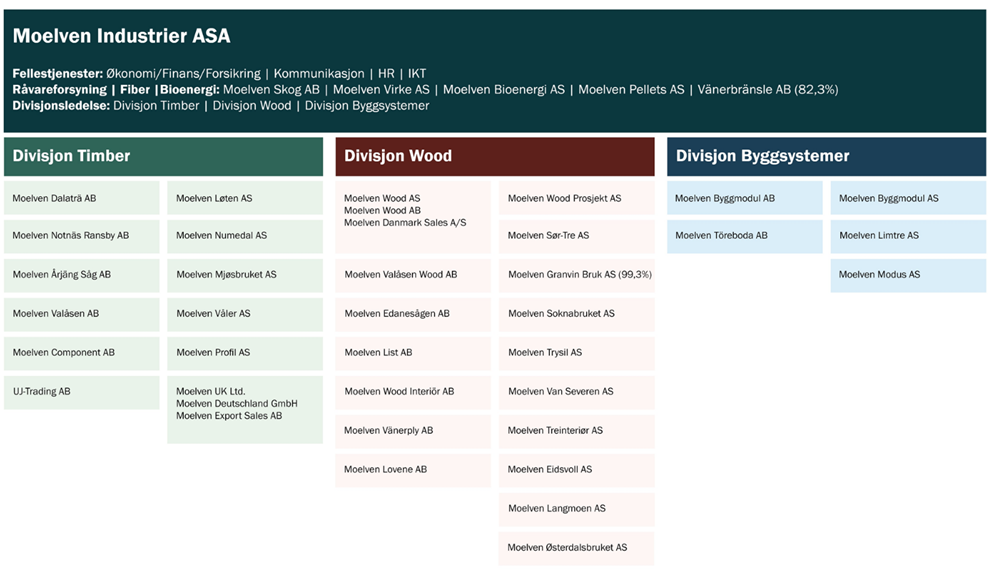Image resolution: width=991 pixels, height=575 pixels.
Task: Click Moelven Wood Prosjekt AS
Action: click(x=577, y=198)
